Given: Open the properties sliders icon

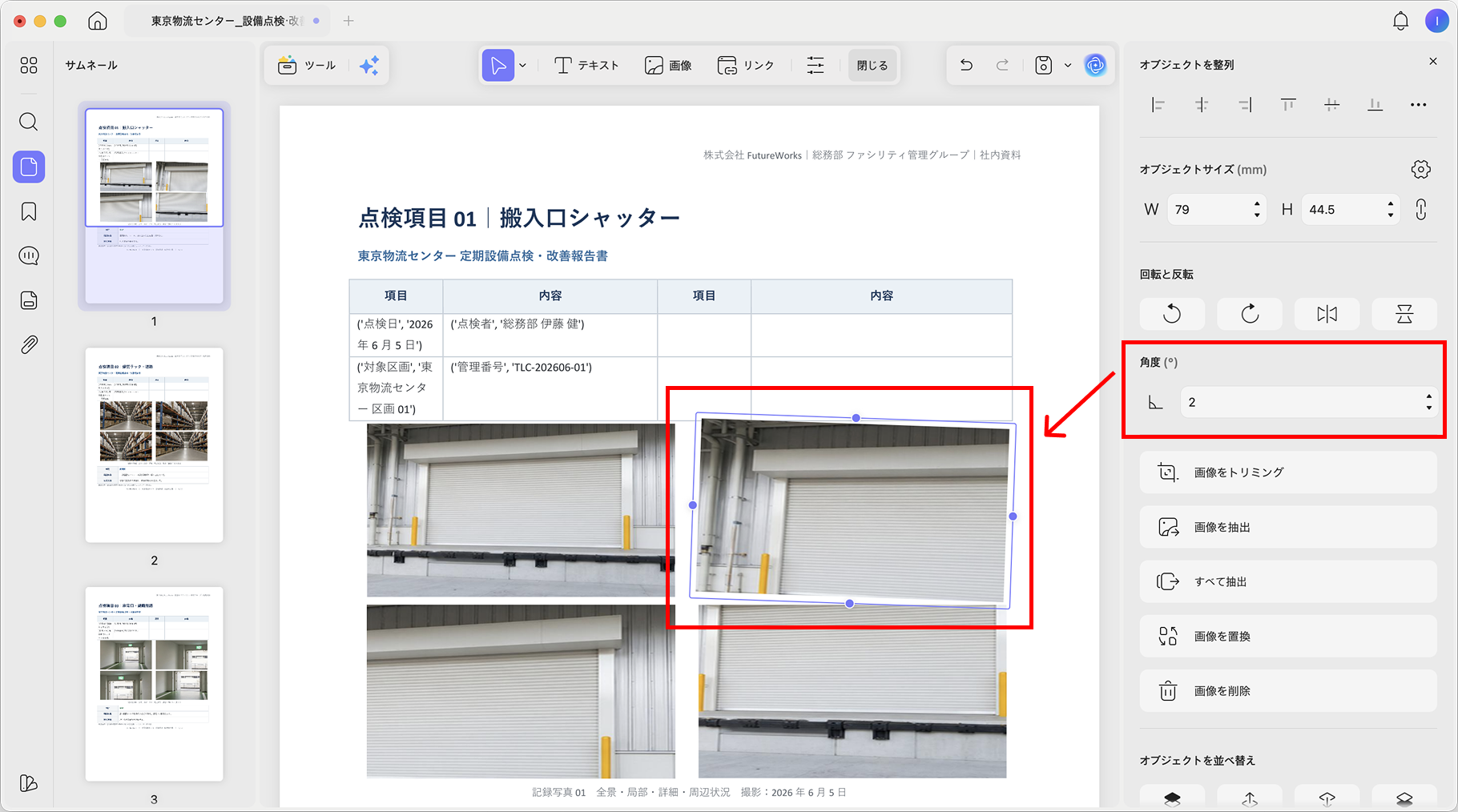Looking at the screenshot, I should tap(816, 66).
